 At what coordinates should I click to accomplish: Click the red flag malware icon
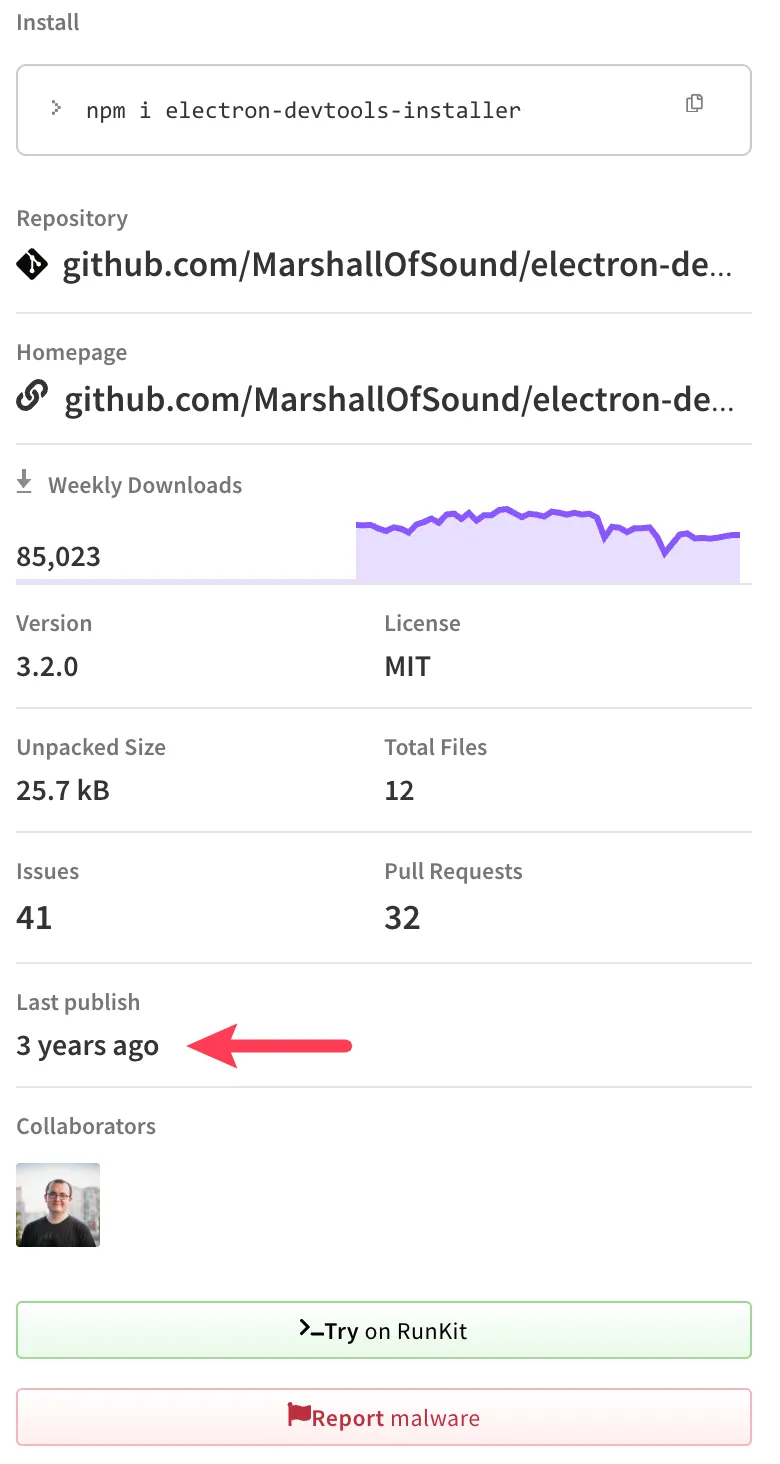tap(298, 1415)
